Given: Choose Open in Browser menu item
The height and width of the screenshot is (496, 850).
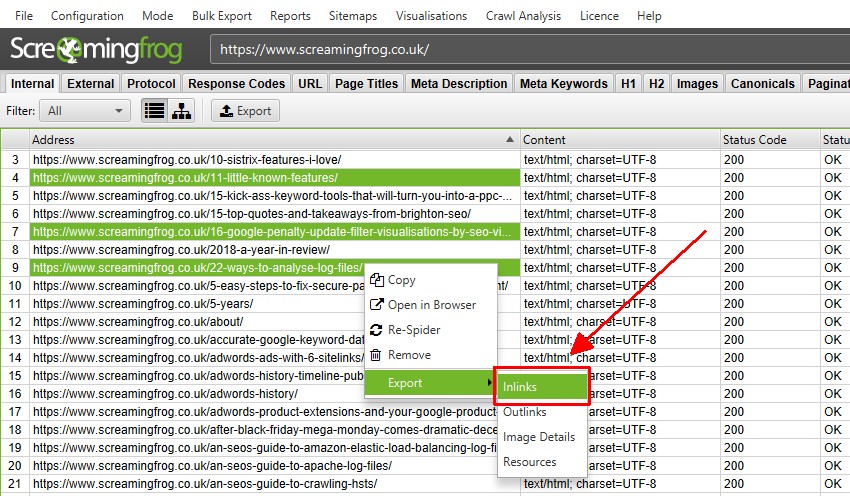Looking at the screenshot, I should point(432,305).
